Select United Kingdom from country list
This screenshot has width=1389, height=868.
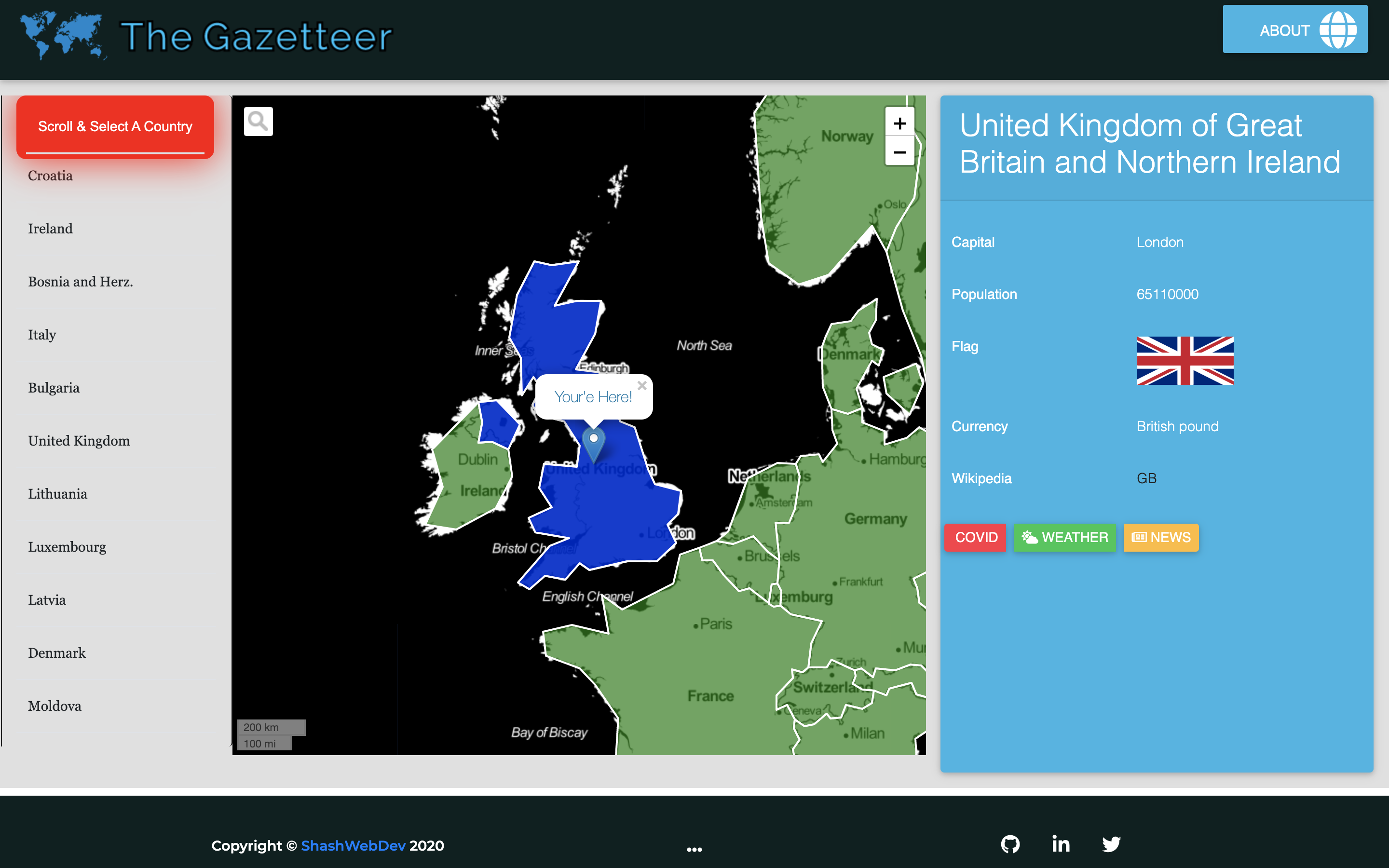(79, 440)
